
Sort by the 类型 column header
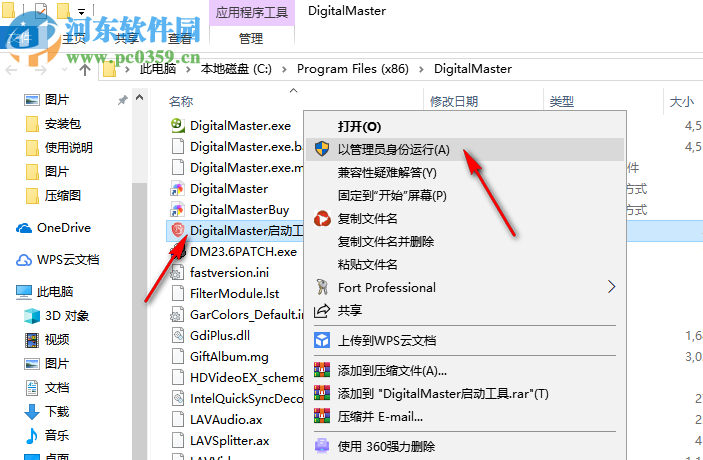(561, 102)
